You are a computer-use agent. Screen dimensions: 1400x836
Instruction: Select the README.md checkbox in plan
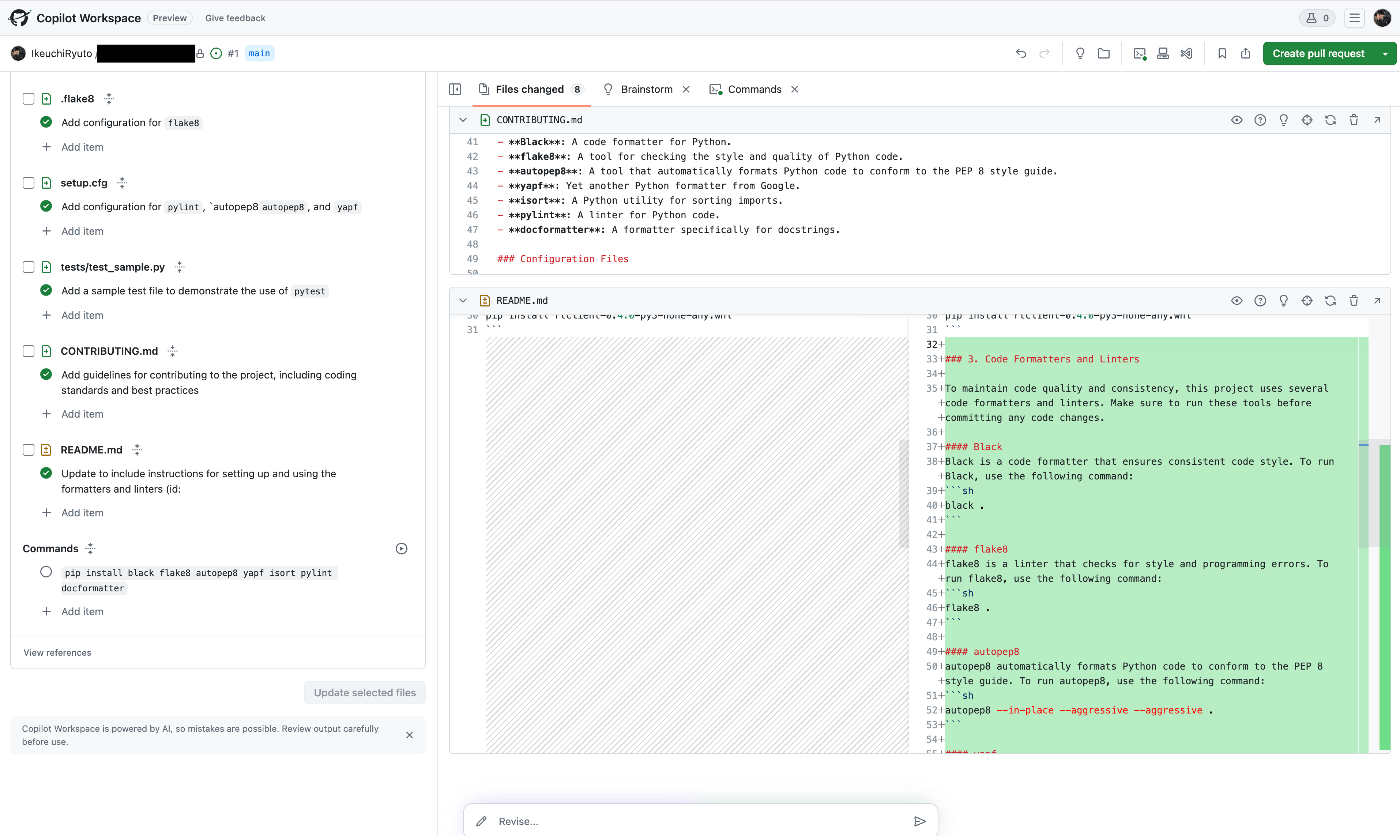point(29,450)
